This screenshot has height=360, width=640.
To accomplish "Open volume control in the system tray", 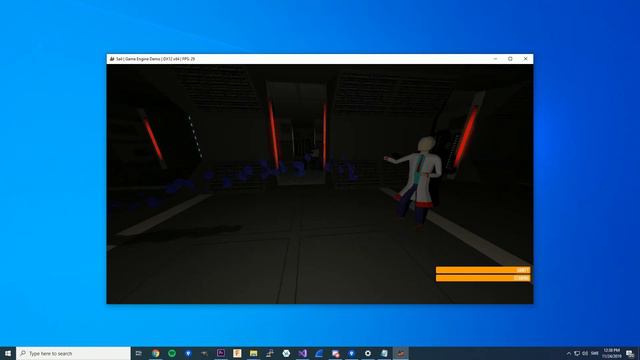I will point(585,353).
